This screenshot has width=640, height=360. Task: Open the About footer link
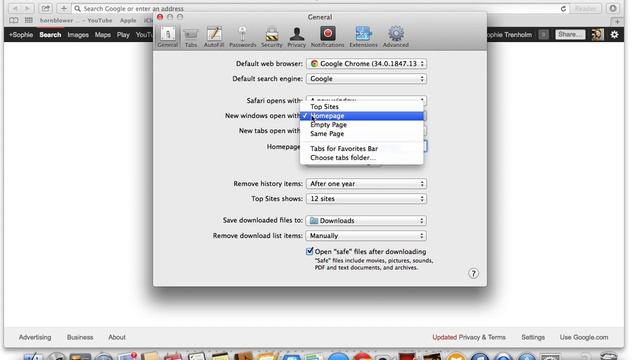pos(117,337)
